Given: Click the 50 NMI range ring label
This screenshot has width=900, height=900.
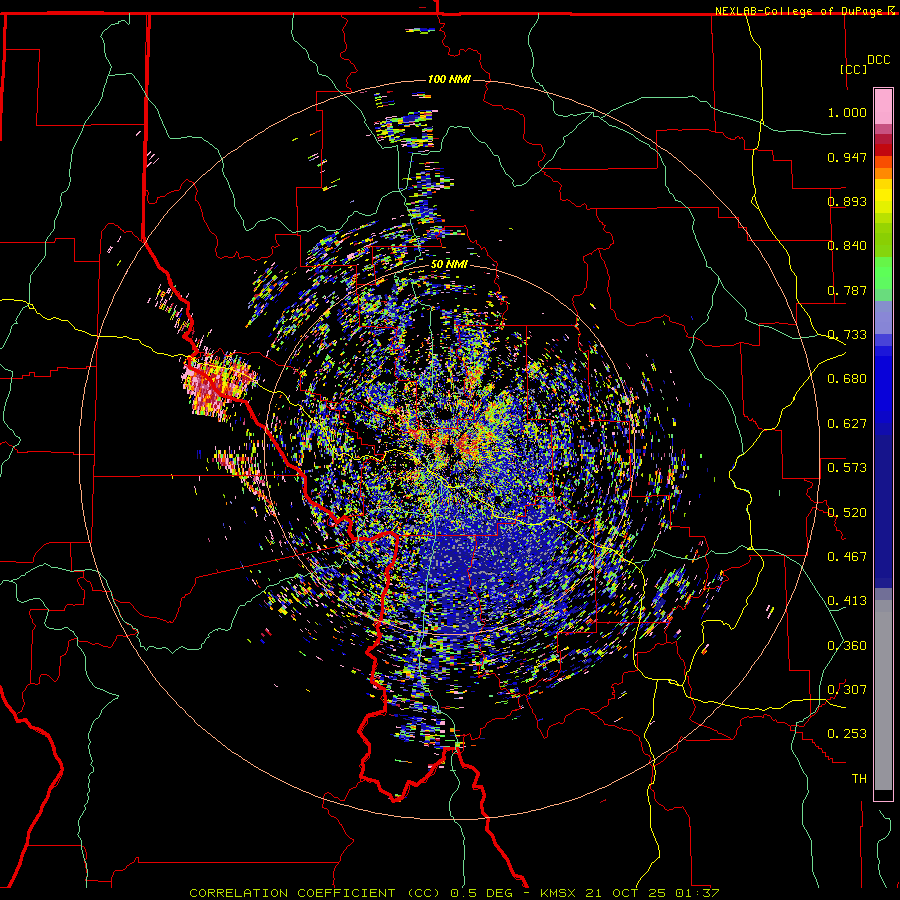Looking at the screenshot, I should [x=449, y=265].
